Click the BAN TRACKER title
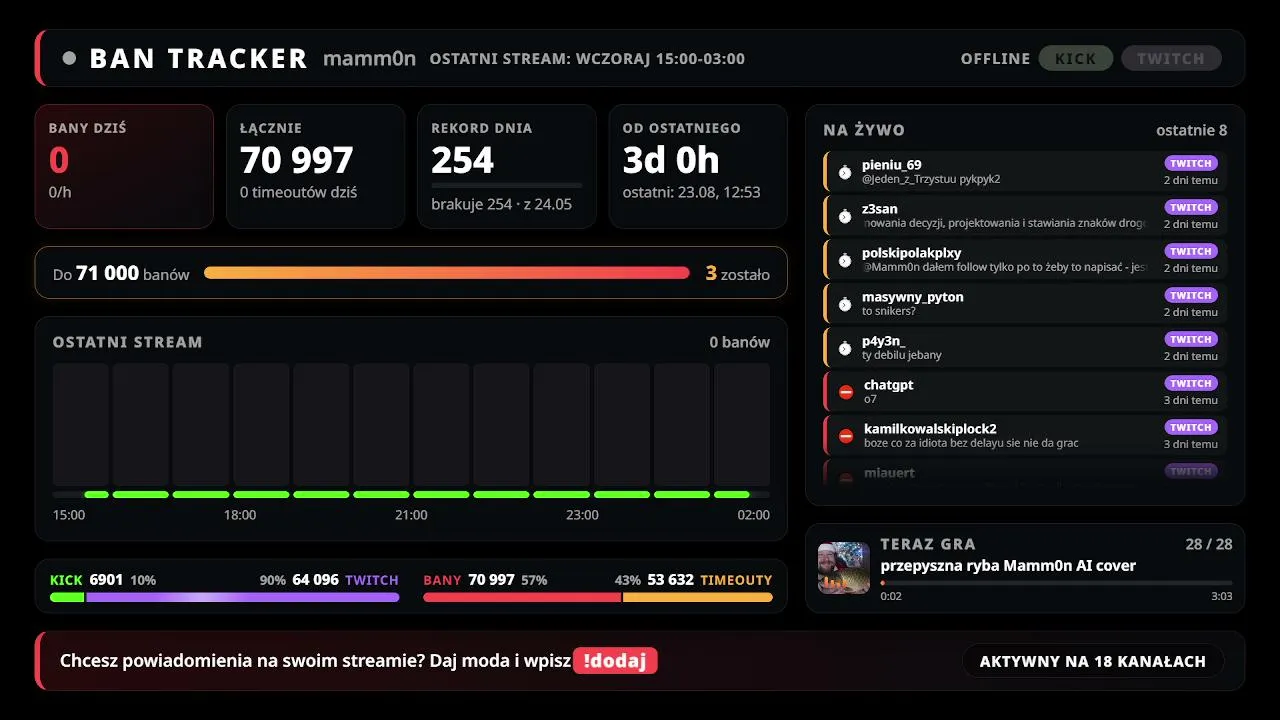The image size is (1280, 720). click(x=199, y=58)
